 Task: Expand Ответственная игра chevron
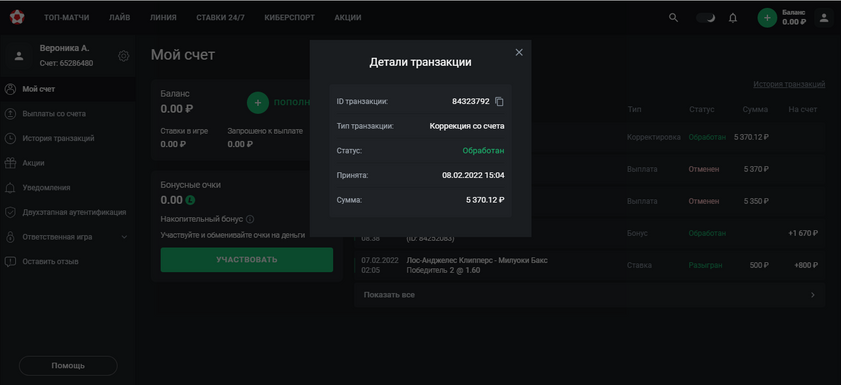(124, 237)
